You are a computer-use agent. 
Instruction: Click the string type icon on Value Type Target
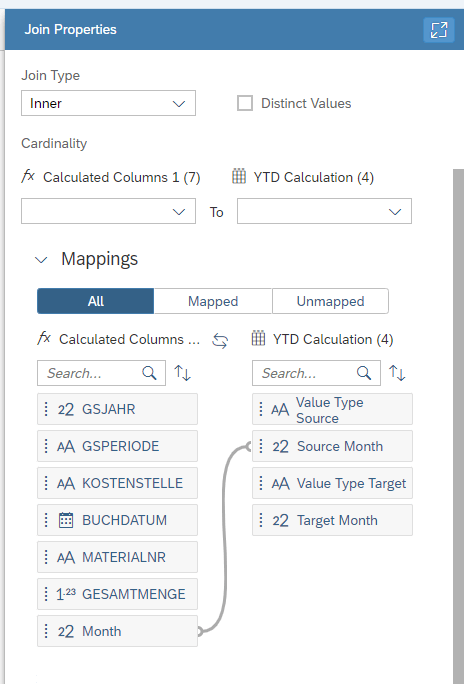click(280, 484)
